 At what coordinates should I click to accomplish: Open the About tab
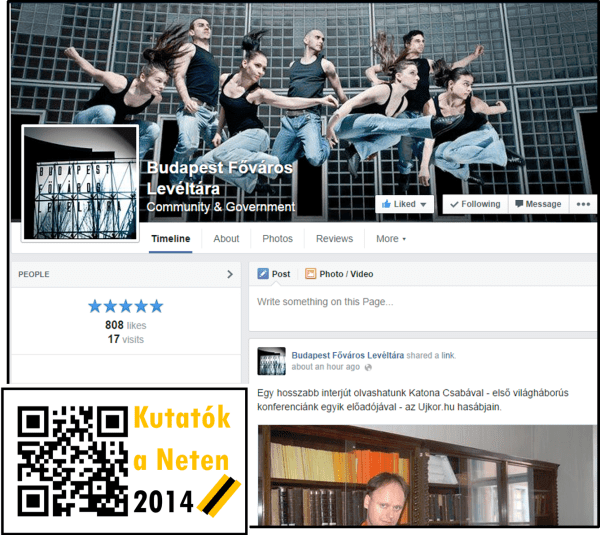coord(226,239)
